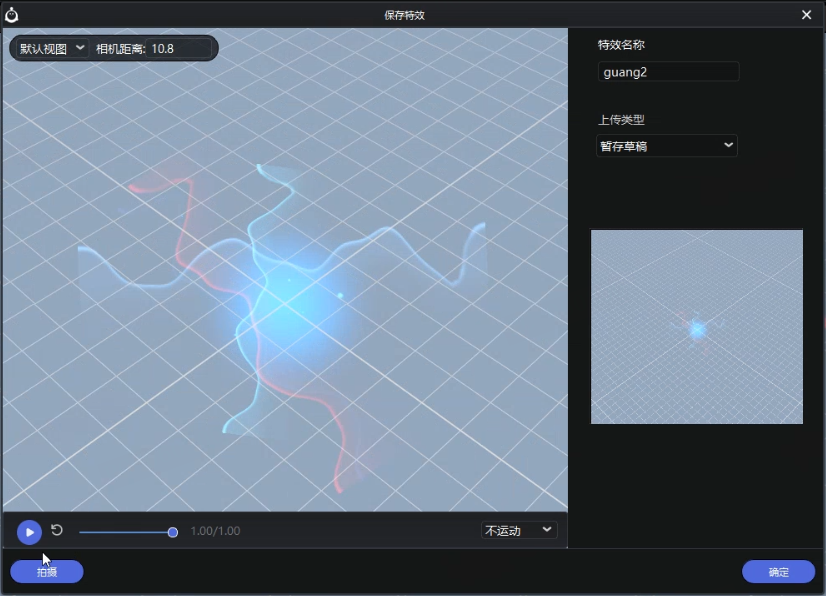Open the 暂存草稿 upload type dropdown
The width and height of the screenshot is (826, 596).
click(x=667, y=146)
